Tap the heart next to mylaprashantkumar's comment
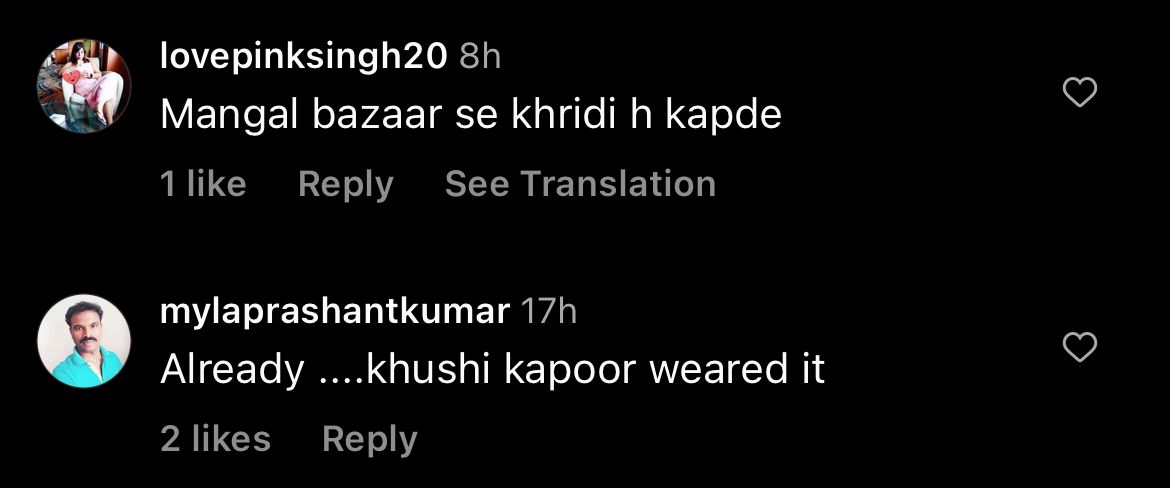Image resolution: width=1170 pixels, height=488 pixels. point(1079,348)
